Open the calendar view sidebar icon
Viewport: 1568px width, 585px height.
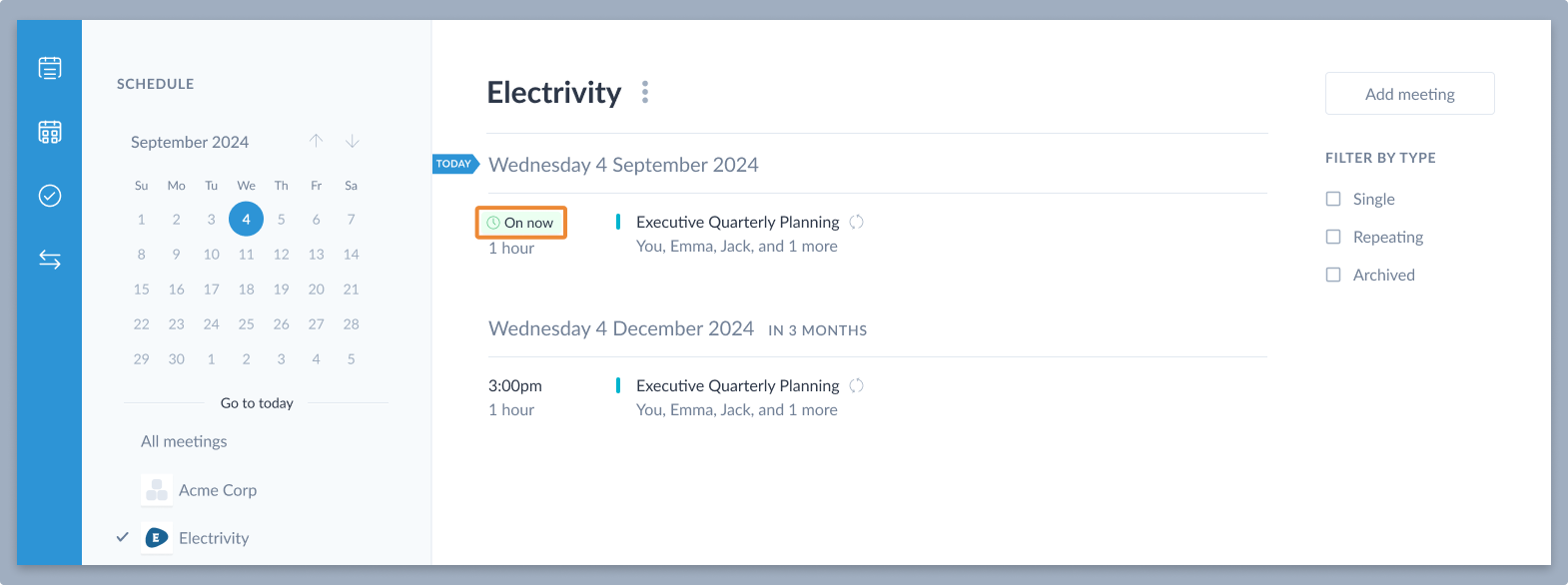50,132
